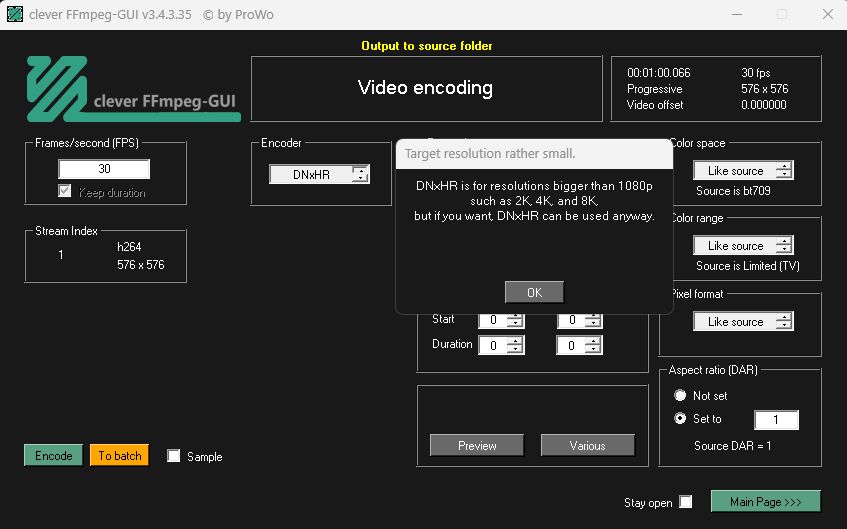Toggle the Stay open checkbox
The height and width of the screenshot is (529, 847).
click(685, 502)
